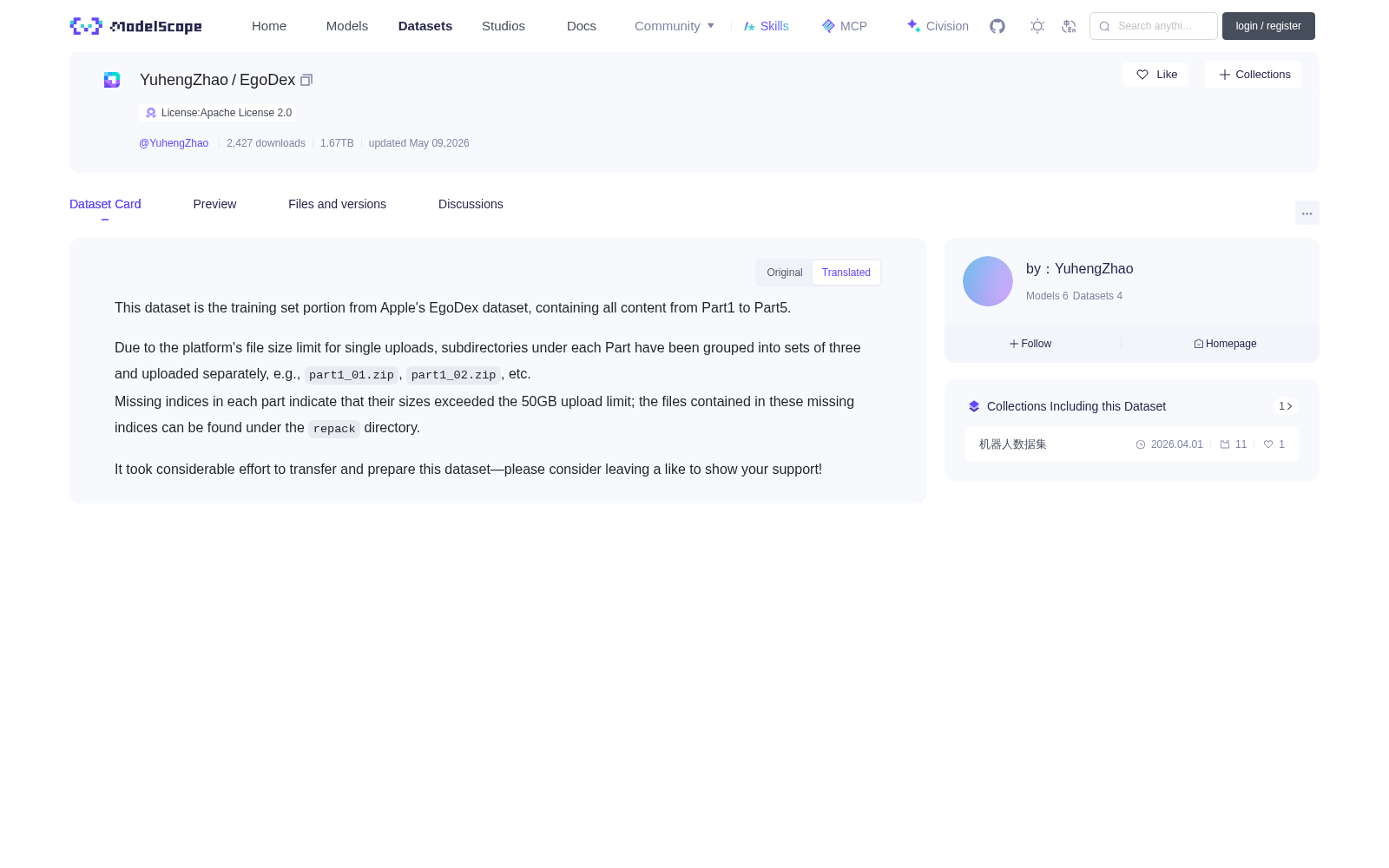
Task: Show the Original dataset card text
Action: 785,273
